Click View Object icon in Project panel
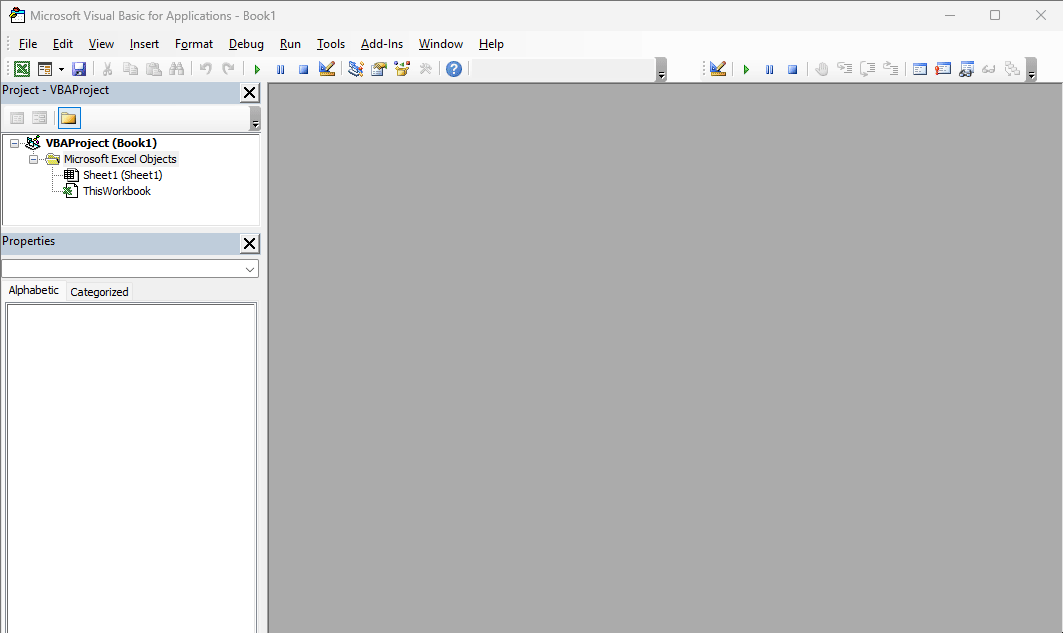 [x=40, y=118]
